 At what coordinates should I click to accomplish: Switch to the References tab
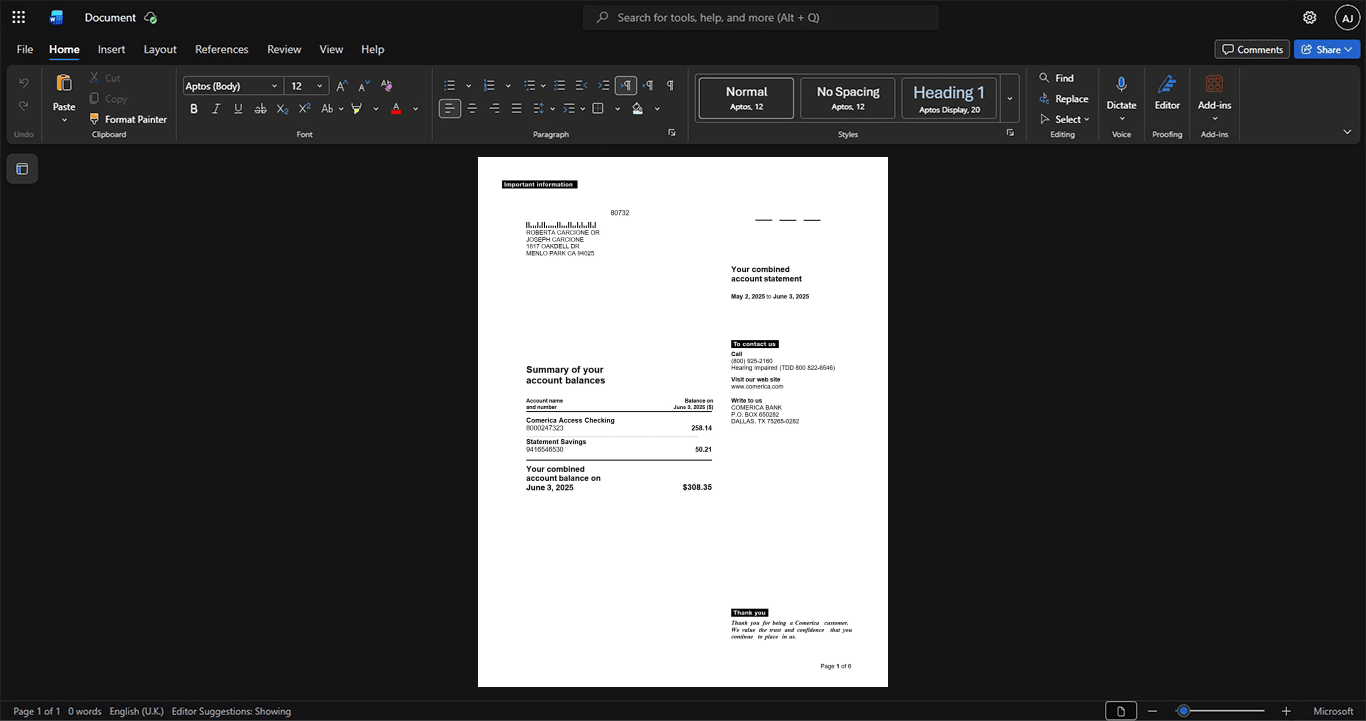click(x=221, y=49)
